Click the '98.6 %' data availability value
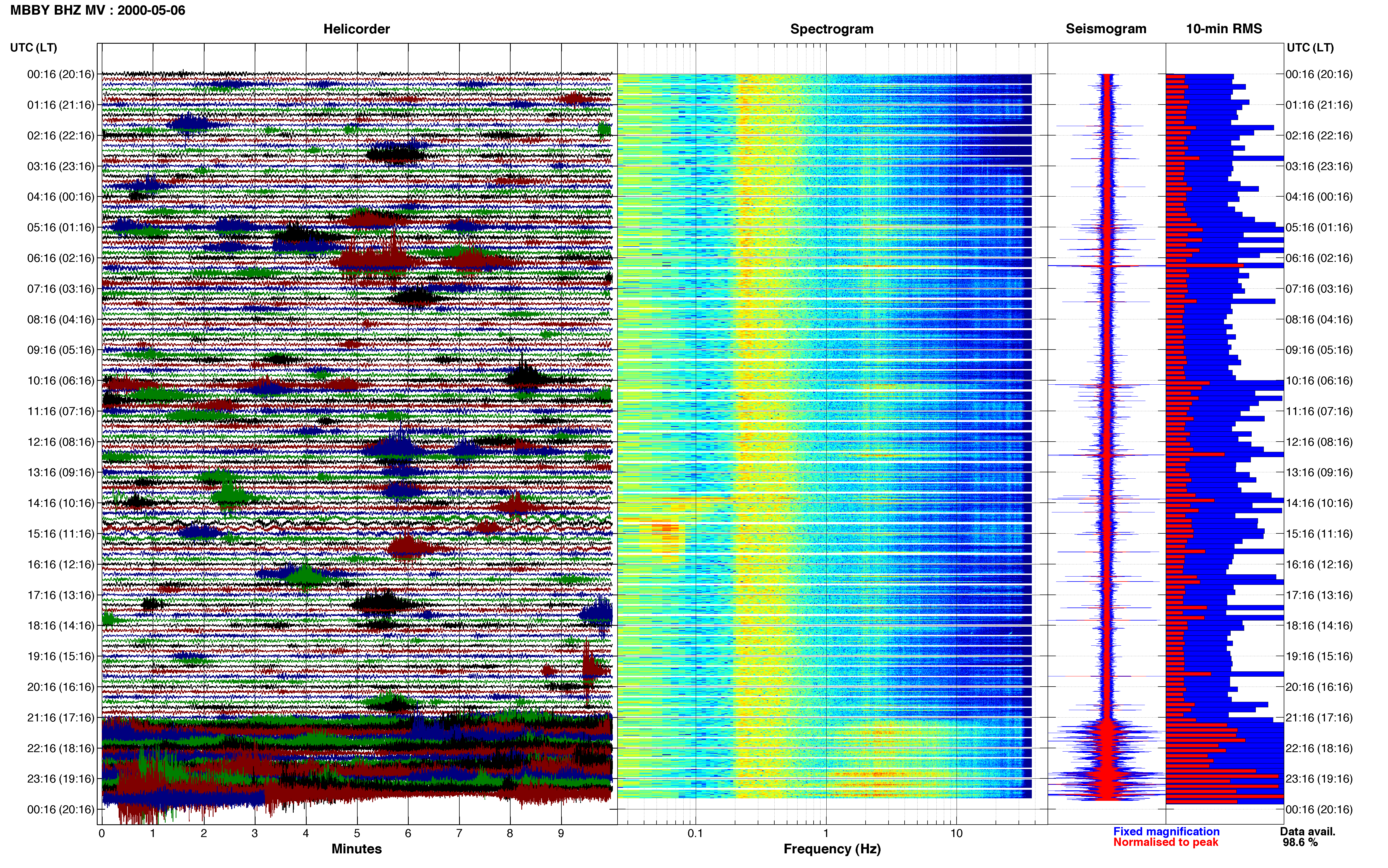The width and height of the screenshot is (1388, 868). point(1300,843)
